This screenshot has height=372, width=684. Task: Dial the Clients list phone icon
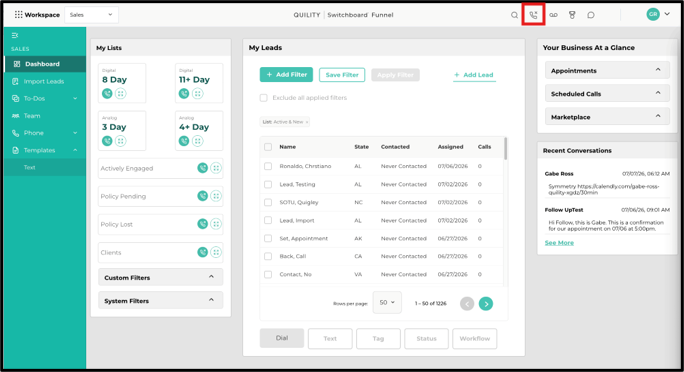[202, 252]
